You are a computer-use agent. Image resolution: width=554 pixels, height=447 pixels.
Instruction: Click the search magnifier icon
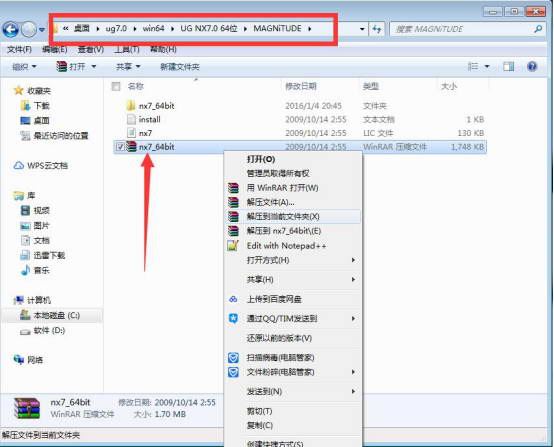(538, 29)
